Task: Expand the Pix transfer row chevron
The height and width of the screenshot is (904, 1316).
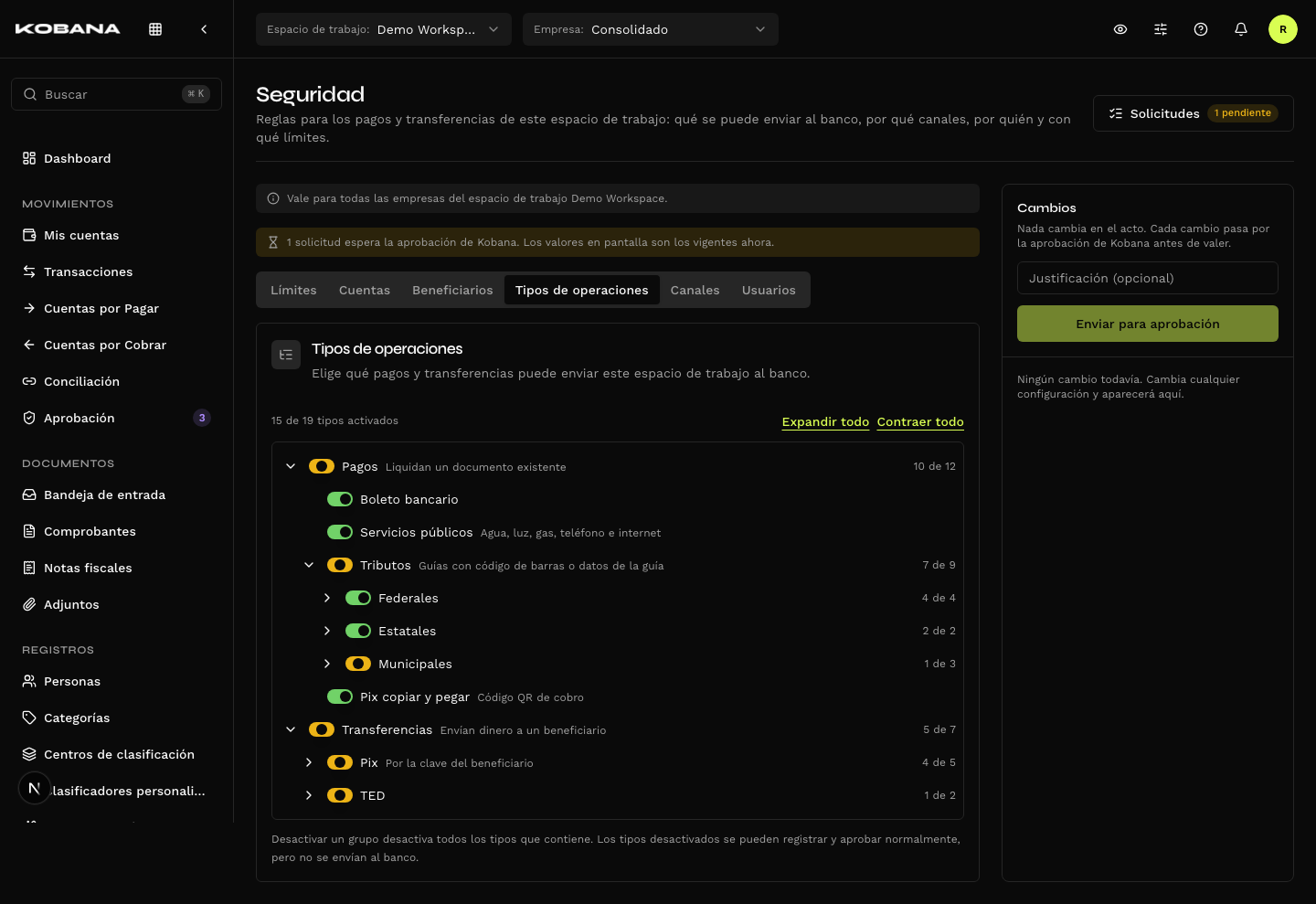Action: (x=309, y=762)
